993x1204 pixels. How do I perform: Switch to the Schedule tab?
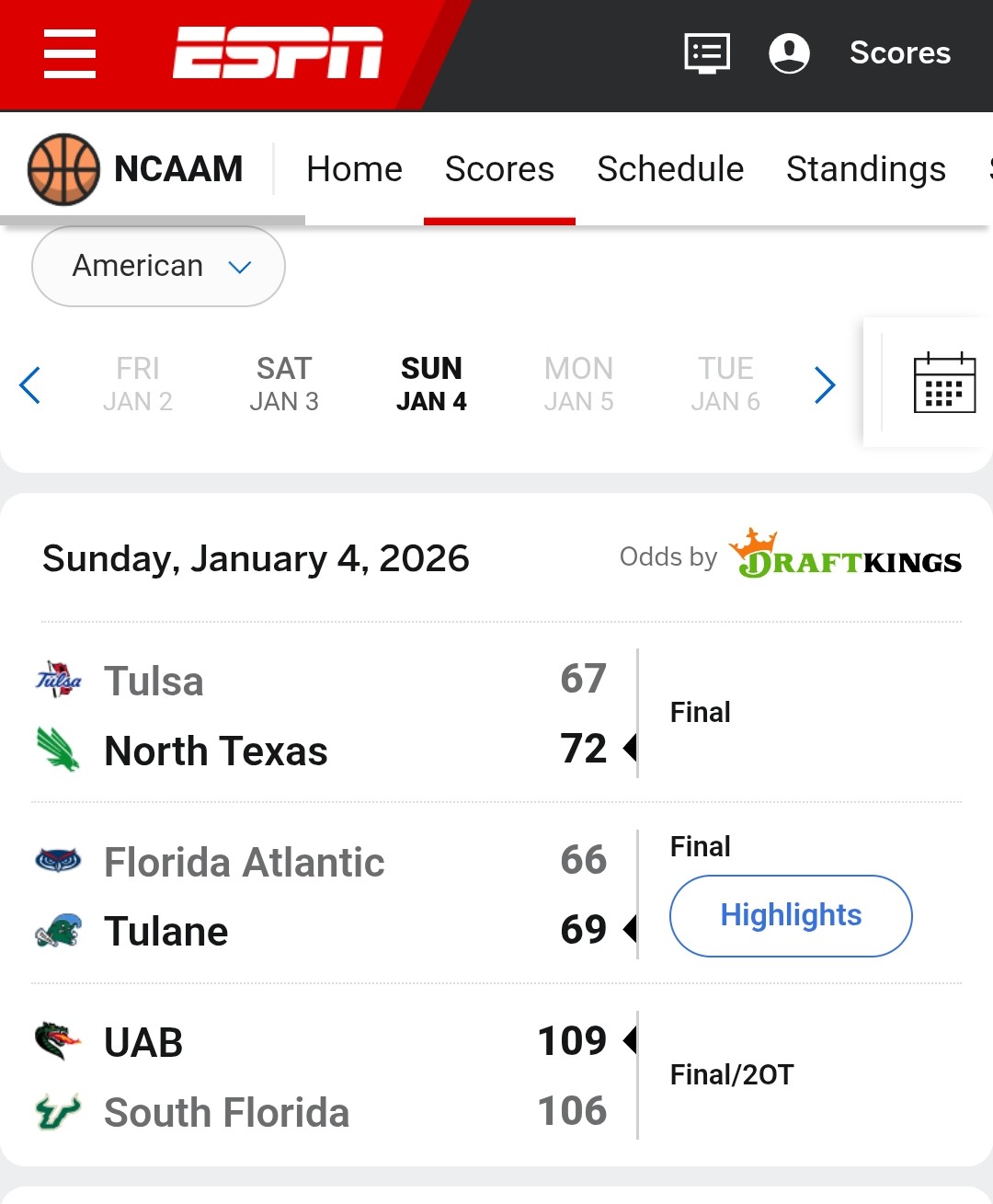pyautogui.click(x=670, y=169)
